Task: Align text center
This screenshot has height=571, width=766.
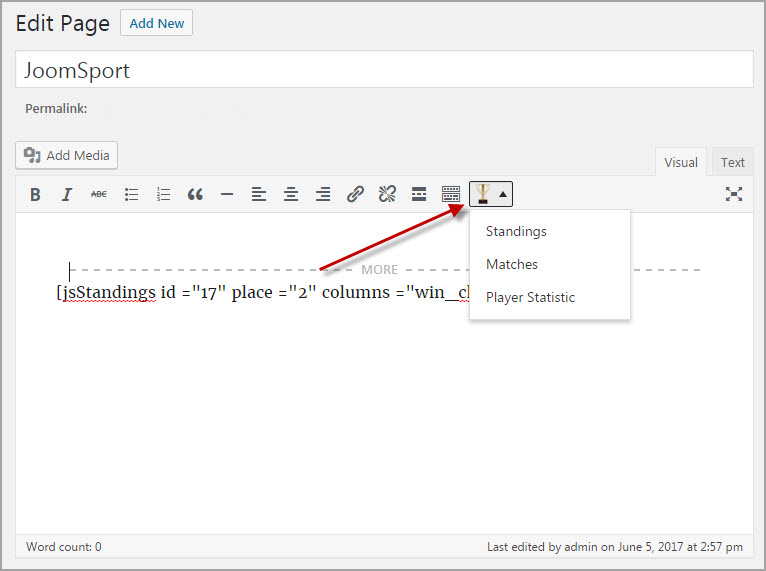Action: [291, 194]
